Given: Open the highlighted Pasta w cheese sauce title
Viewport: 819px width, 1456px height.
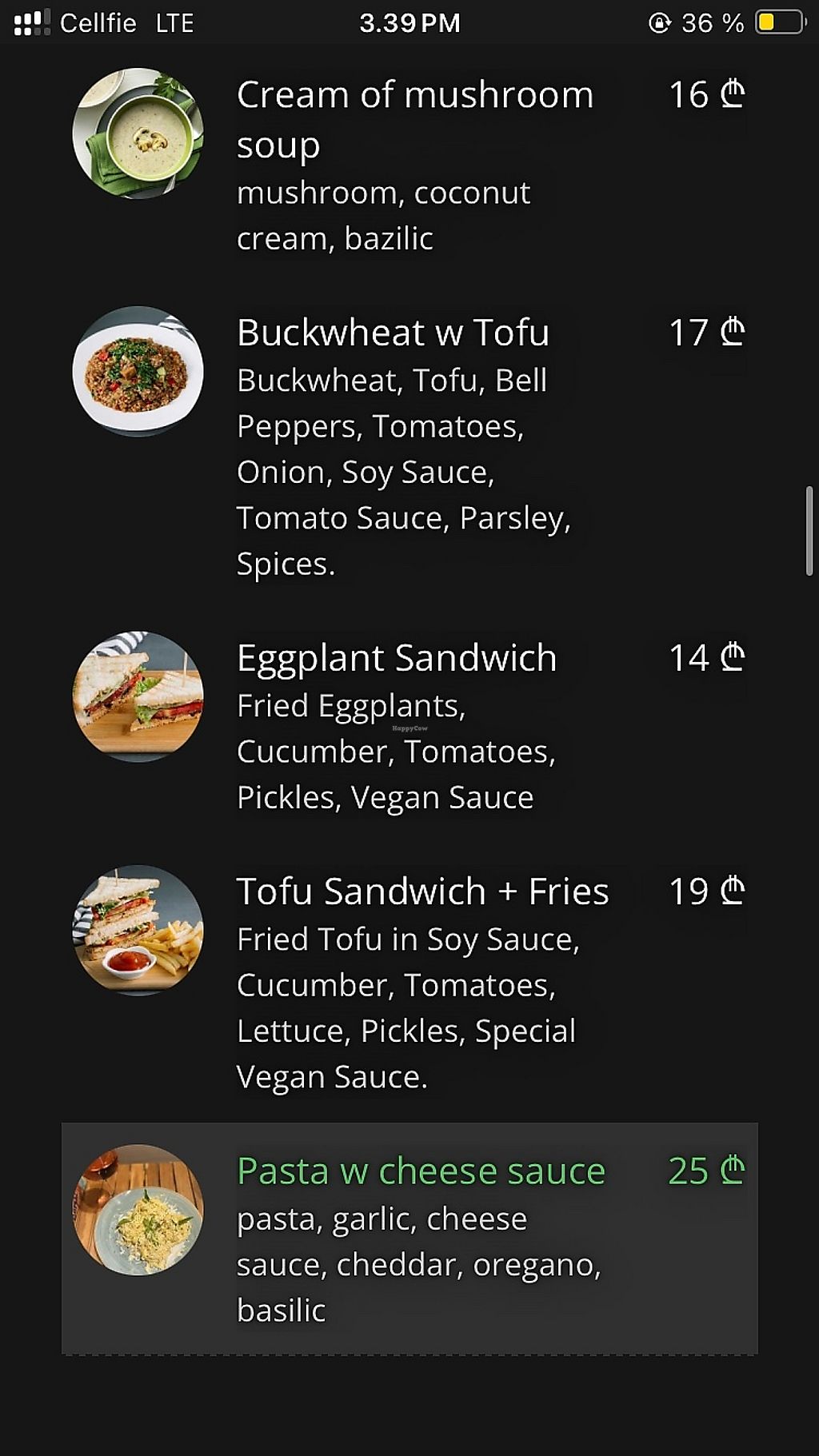Looking at the screenshot, I should pos(421,1171).
